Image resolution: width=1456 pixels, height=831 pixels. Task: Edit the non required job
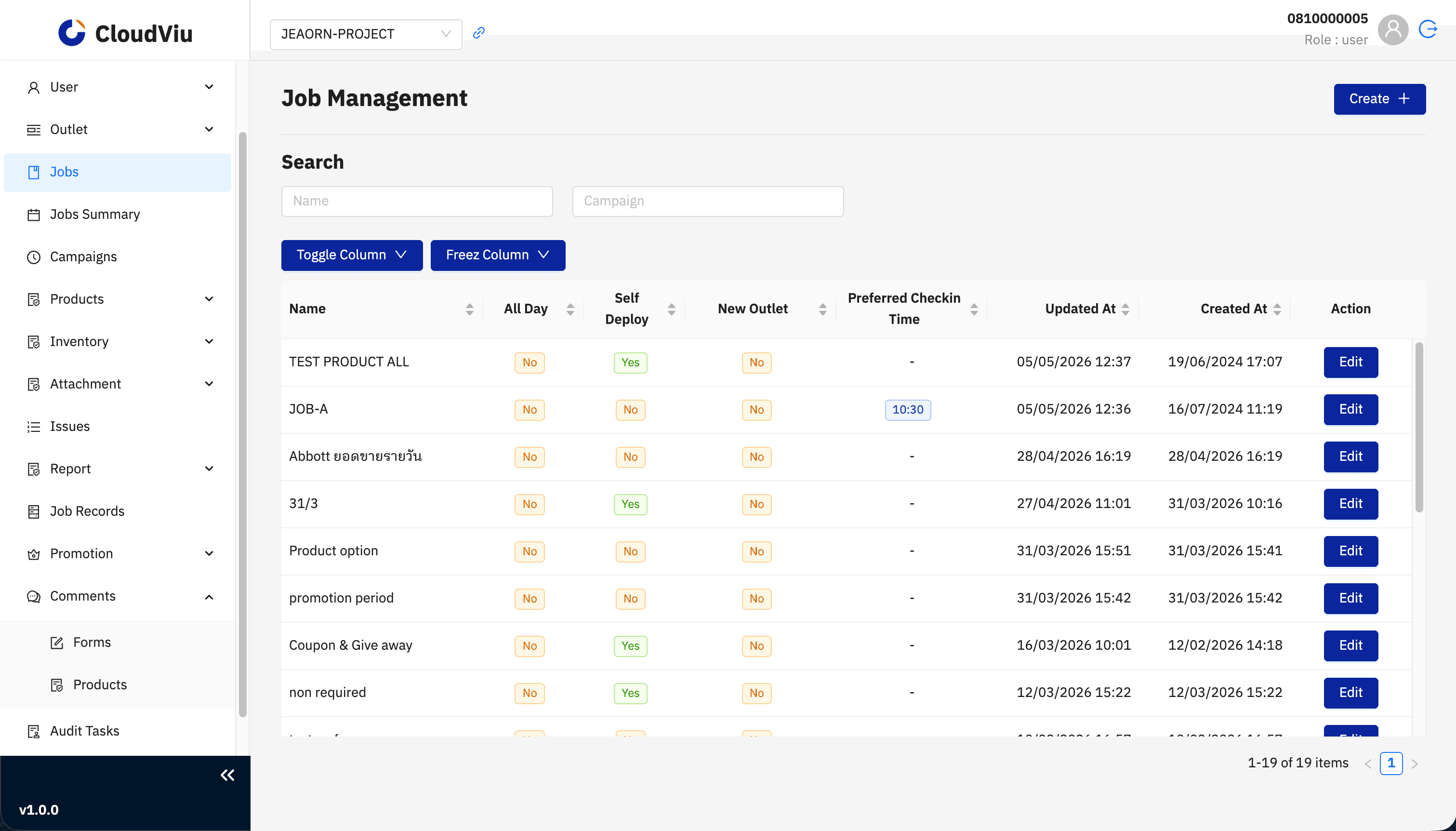point(1350,693)
